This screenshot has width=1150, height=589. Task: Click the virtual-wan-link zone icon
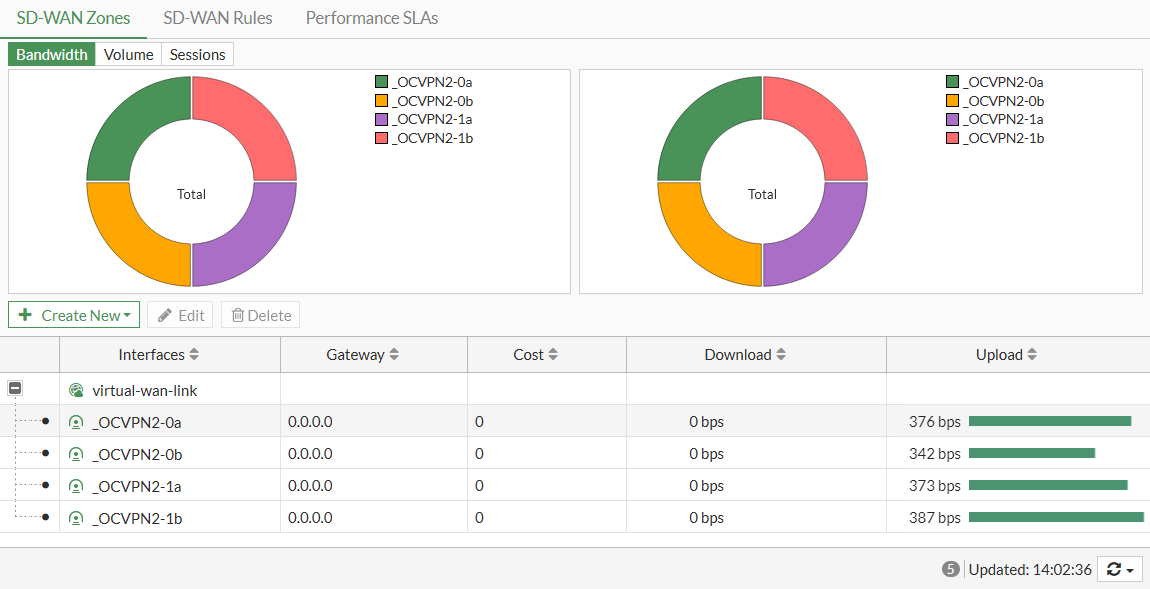click(x=76, y=391)
